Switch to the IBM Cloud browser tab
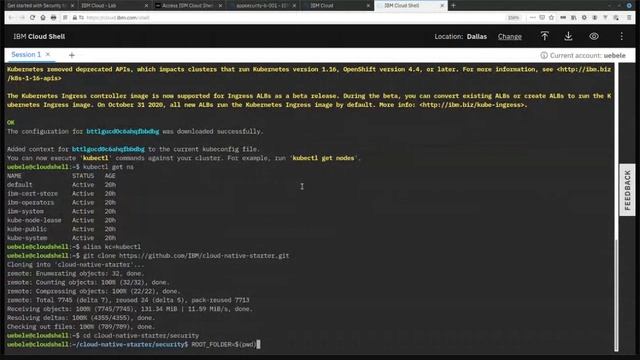The height and width of the screenshot is (360, 640). point(336,6)
